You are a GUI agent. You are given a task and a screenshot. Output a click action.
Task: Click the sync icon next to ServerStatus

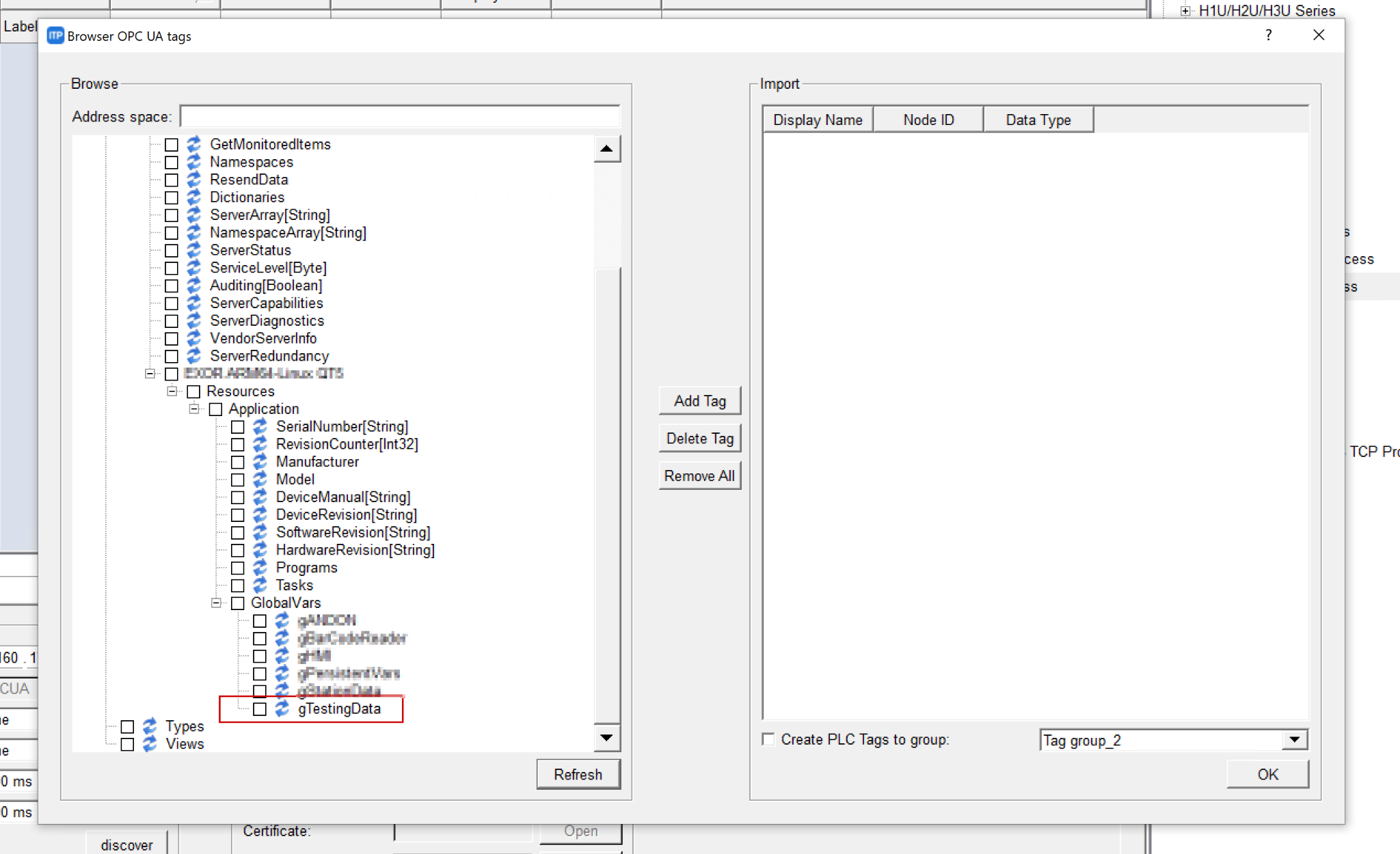pyautogui.click(x=194, y=251)
